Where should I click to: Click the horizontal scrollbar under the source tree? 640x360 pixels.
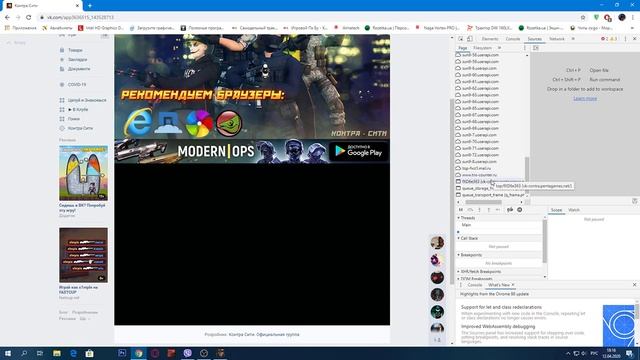pos(483,202)
